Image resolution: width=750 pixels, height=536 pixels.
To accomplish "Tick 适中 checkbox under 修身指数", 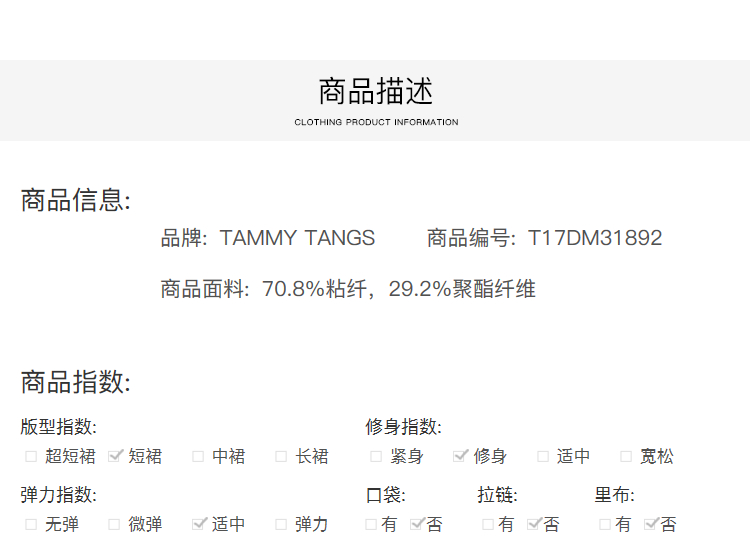I will [x=543, y=457].
